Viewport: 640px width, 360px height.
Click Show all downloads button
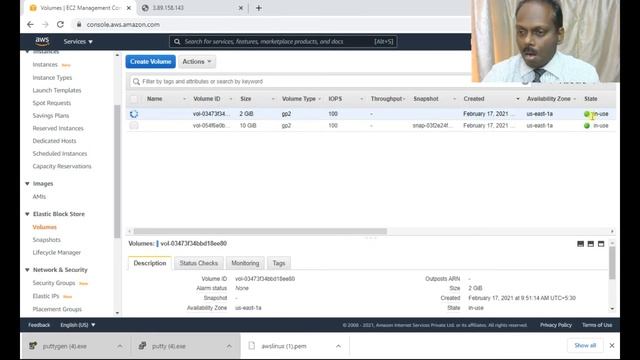click(585, 345)
